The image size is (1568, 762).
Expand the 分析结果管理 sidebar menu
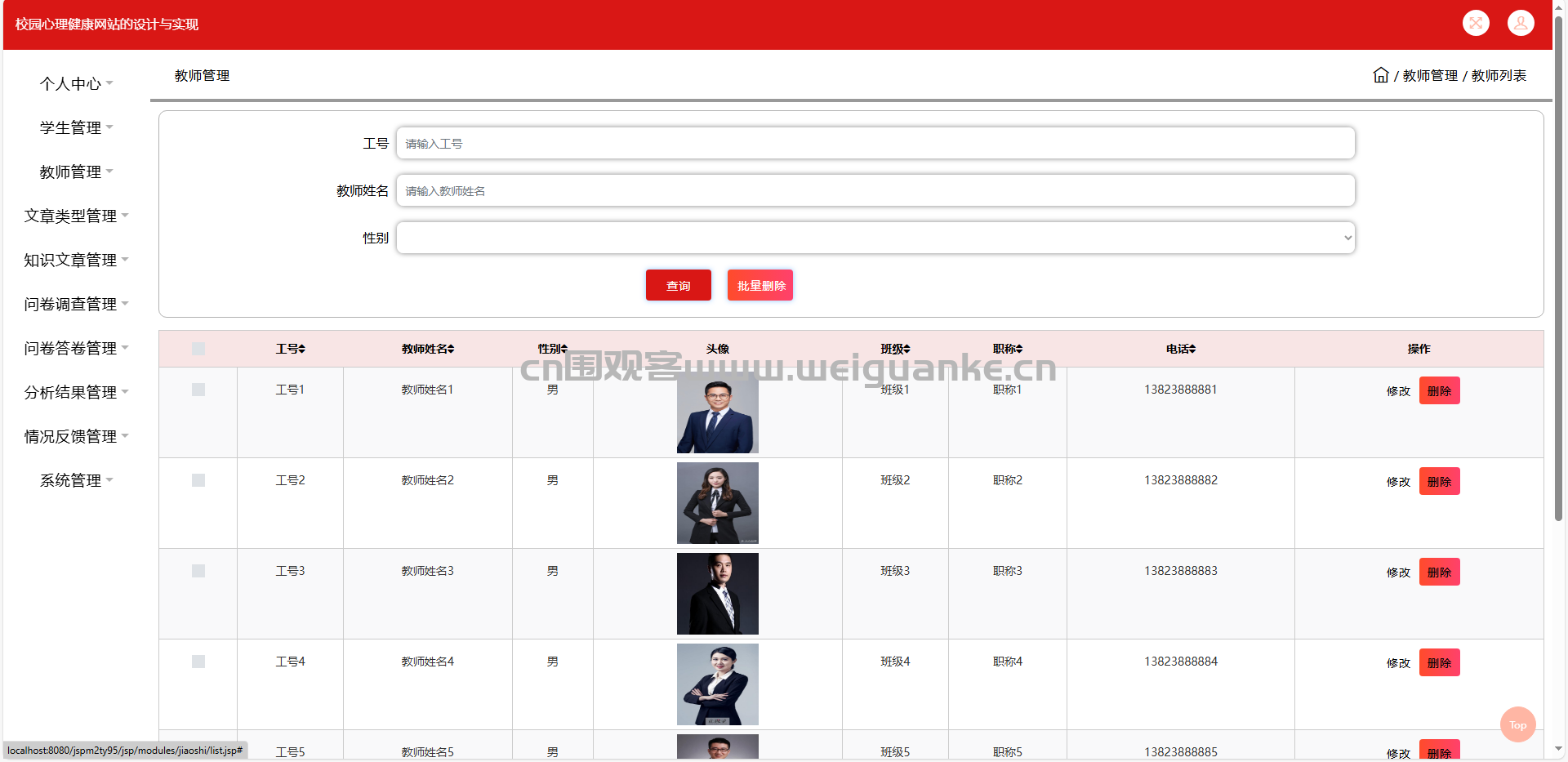(x=77, y=392)
